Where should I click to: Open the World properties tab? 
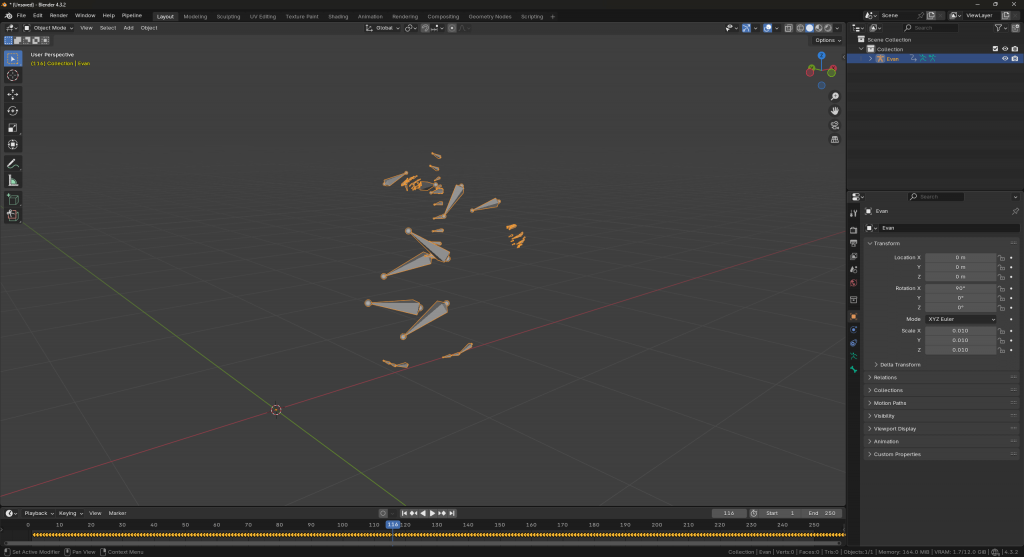pos(854,283)
